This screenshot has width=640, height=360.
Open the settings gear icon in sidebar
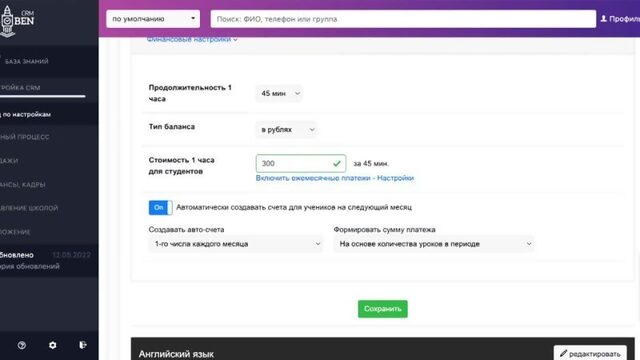coord(53,345)
